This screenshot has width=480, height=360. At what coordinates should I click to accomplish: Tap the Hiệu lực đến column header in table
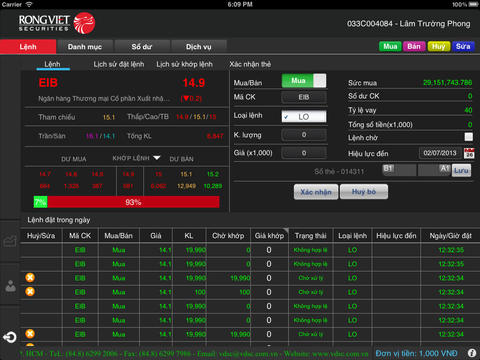pyautogui.click(x=396, y=236)
